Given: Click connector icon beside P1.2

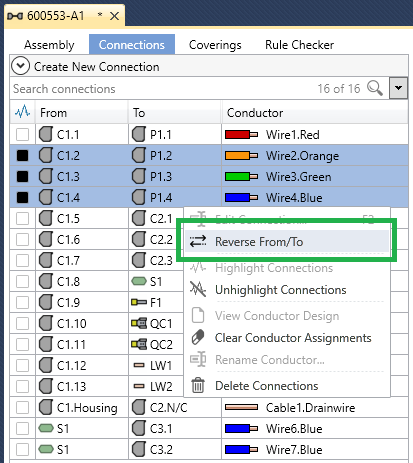Looking at the screenshot, I should pyautogui.click(x=139, y=156).
